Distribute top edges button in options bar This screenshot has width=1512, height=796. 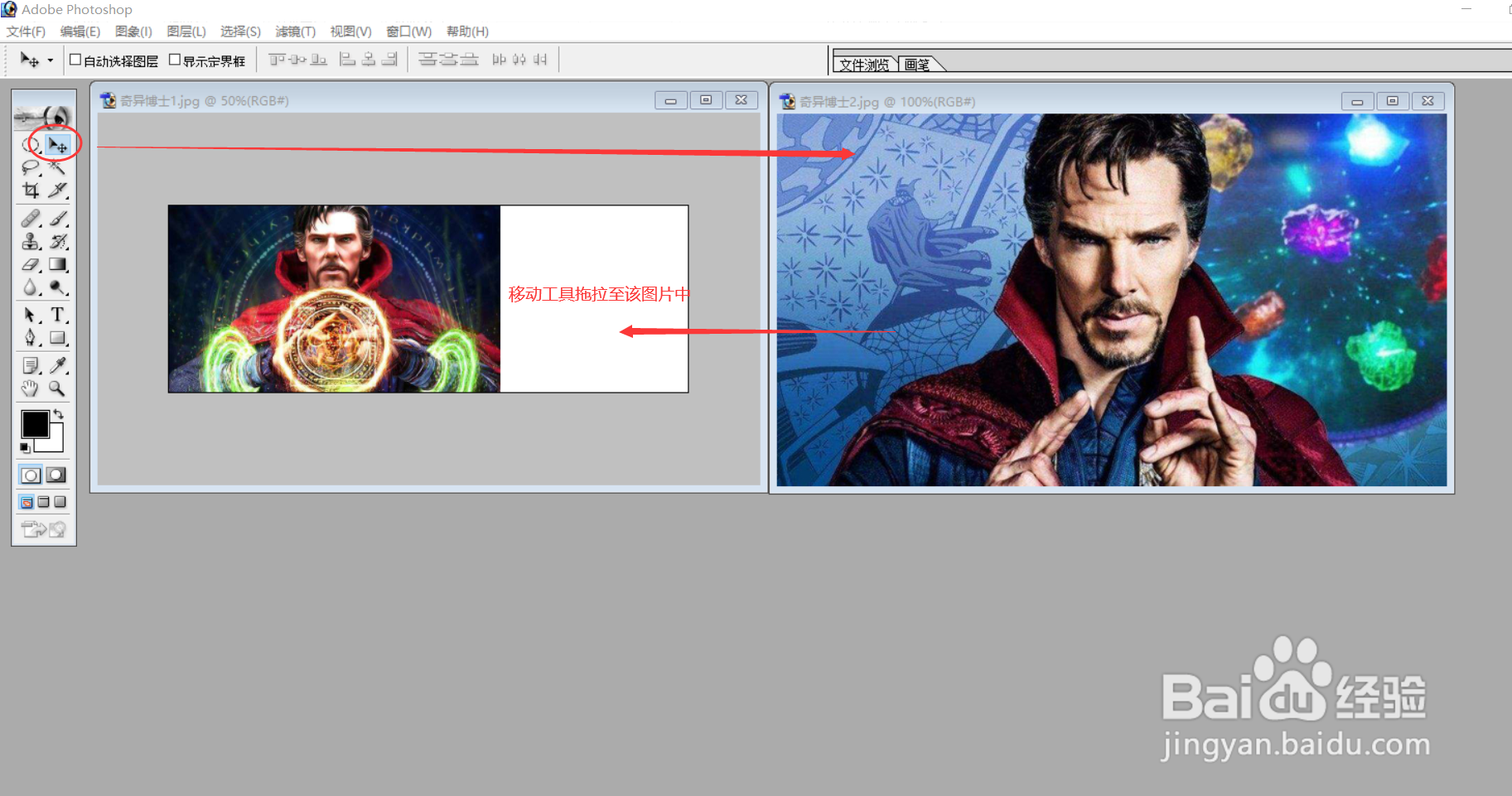(x=428, y=60)
